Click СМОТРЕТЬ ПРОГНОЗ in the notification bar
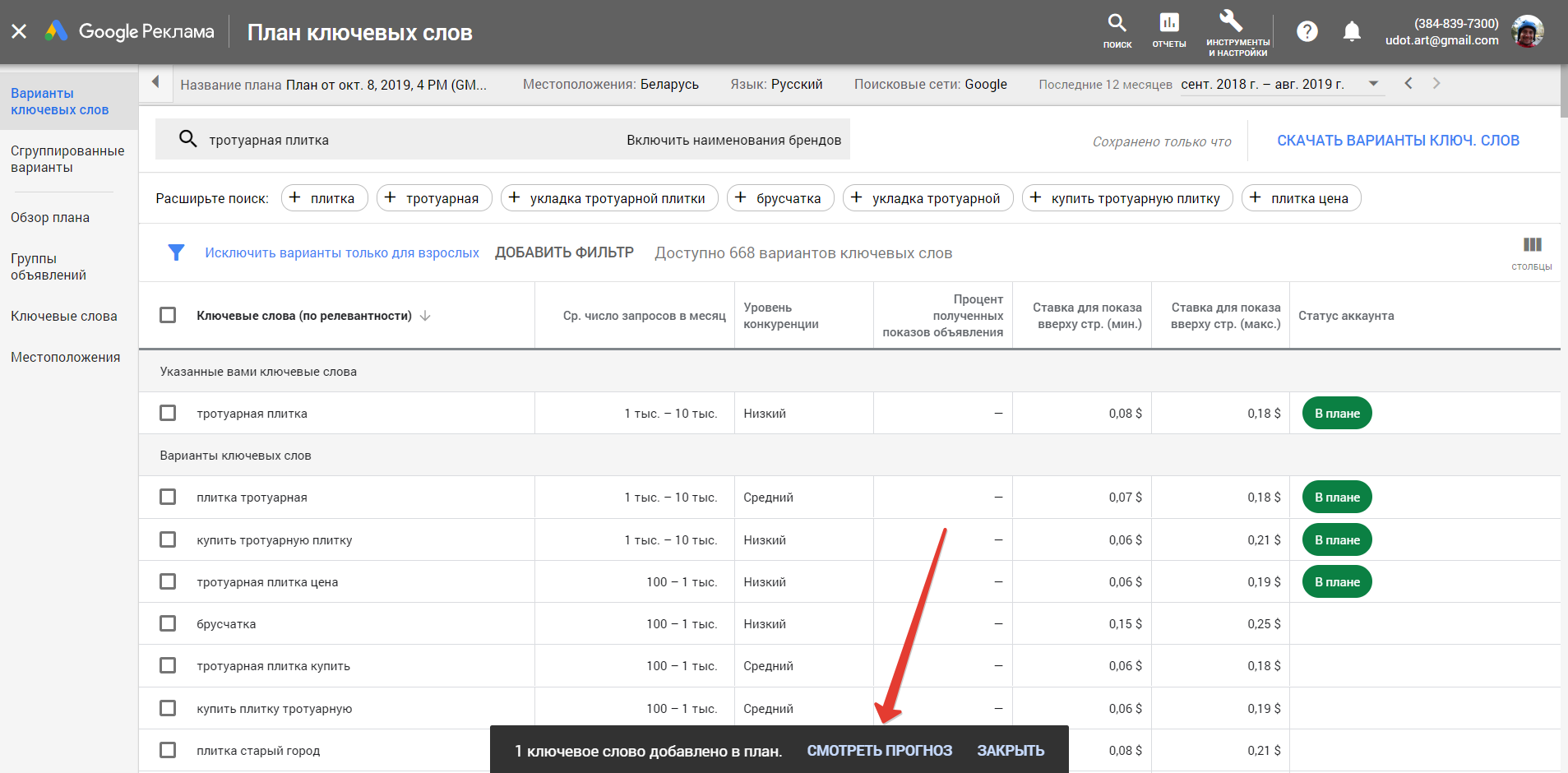The width and height of the screenshot is (1568, 773). tap(879, 750)
